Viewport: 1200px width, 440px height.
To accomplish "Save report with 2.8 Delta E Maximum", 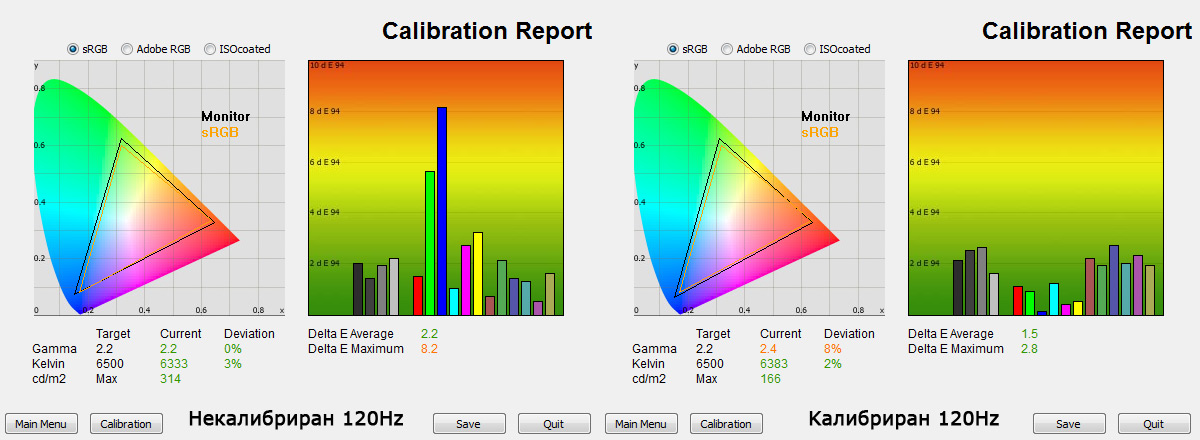I will pyautogui.click(x=1069, y=424).
